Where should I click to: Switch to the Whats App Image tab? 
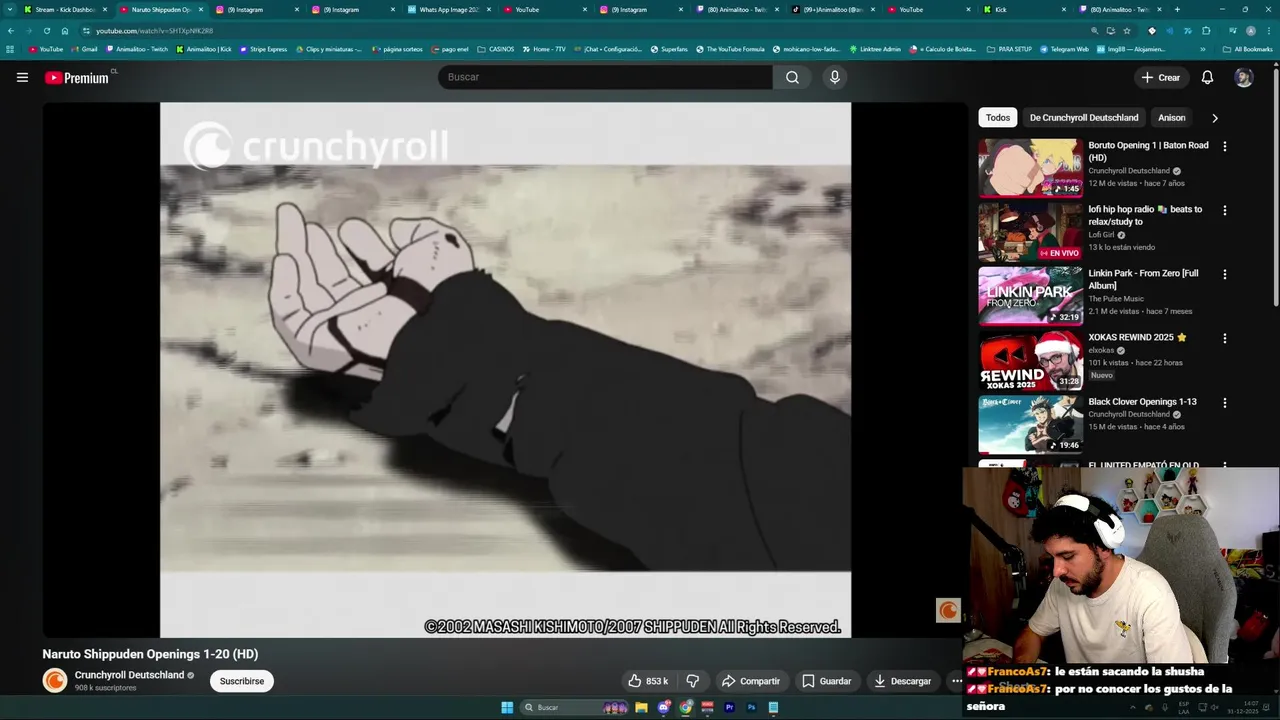tap(447, 9)
